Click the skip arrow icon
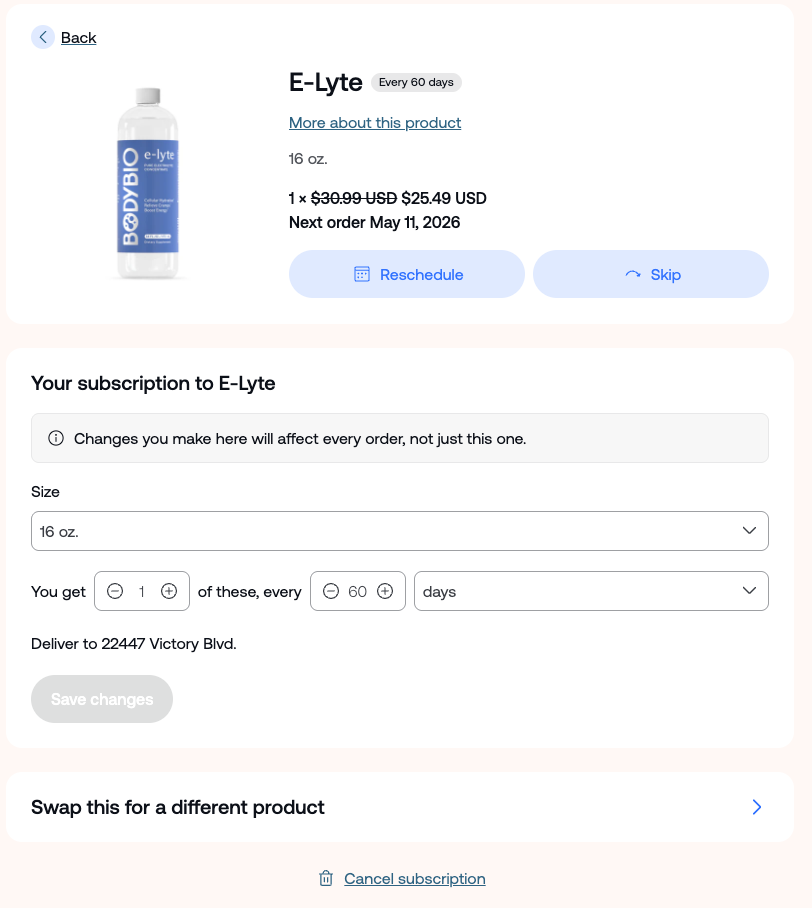Image resolution: width=812 pixels, height=908 pixels. (632, 274)
